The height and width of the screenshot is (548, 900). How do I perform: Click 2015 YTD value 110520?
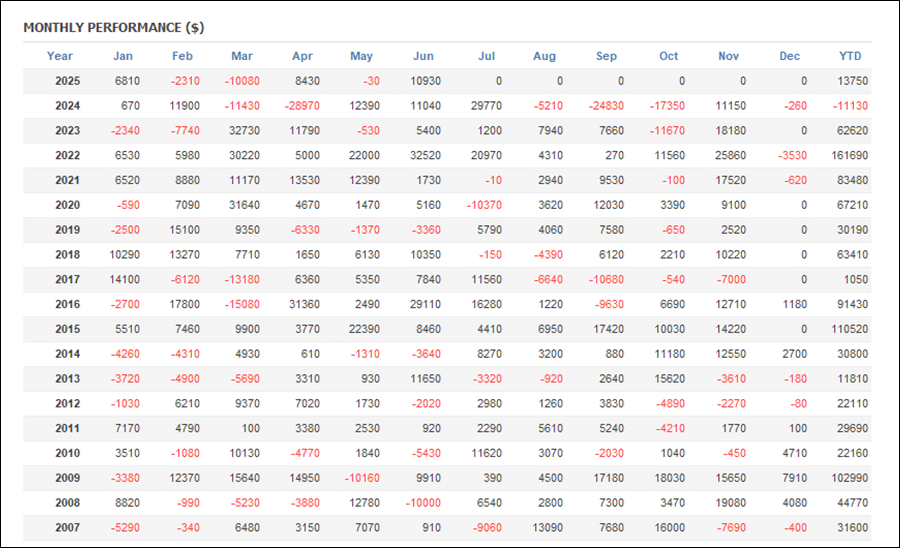click(x=850, y=329)
